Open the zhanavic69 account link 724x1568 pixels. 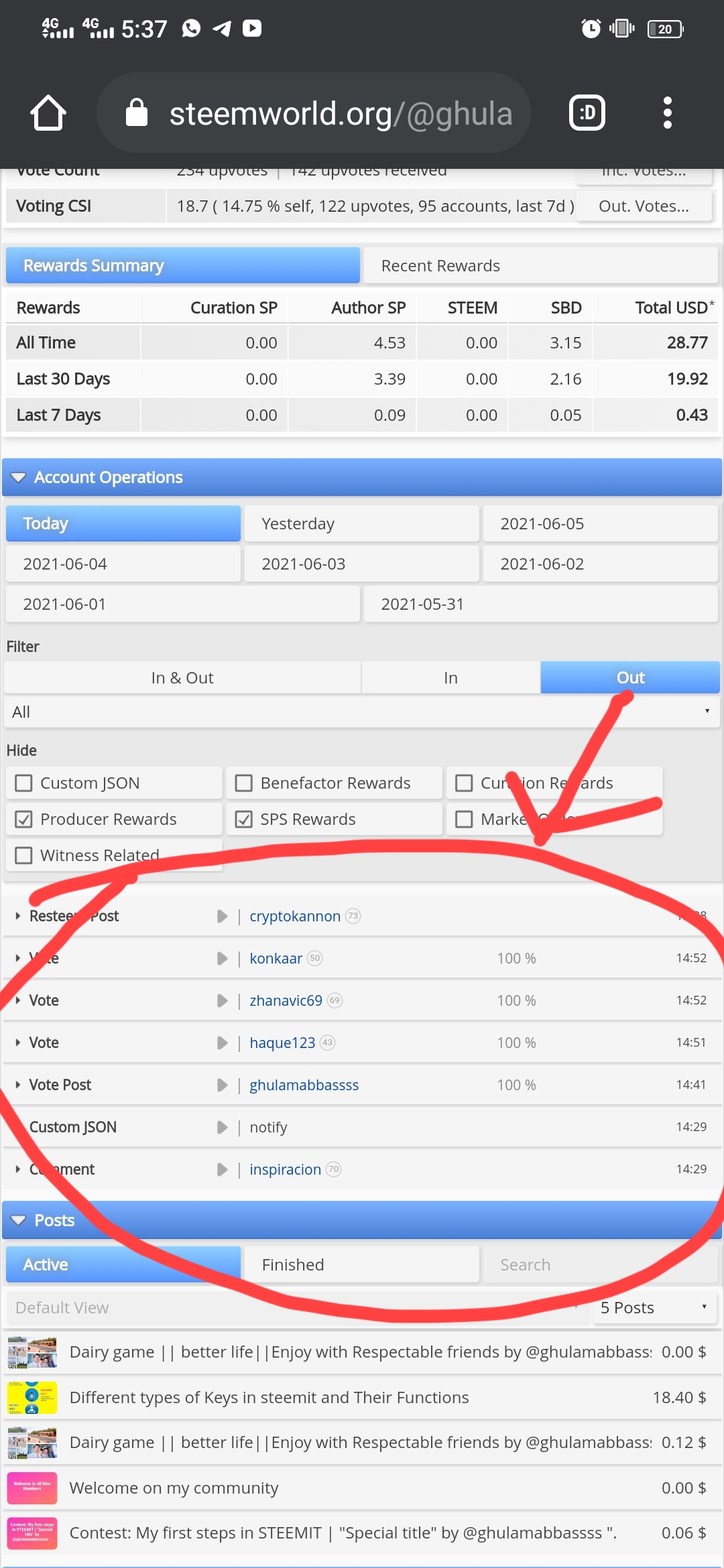pos(286,1001)
